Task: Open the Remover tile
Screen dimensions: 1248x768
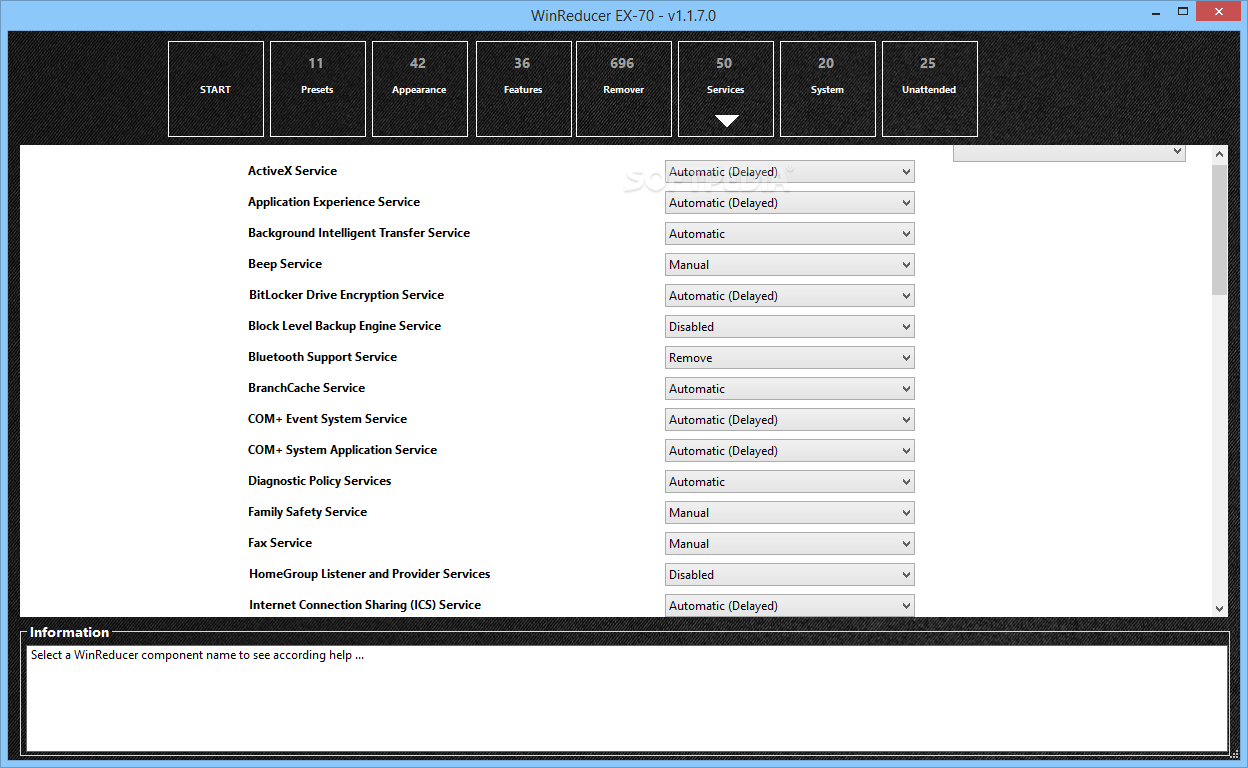Action: click(624, 89)
